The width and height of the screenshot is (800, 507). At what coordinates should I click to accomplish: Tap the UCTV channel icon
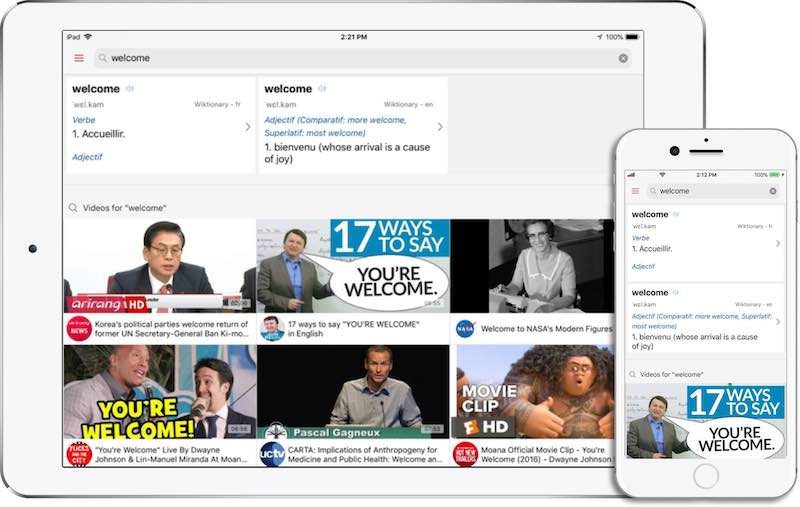click(x=272, y=454)
